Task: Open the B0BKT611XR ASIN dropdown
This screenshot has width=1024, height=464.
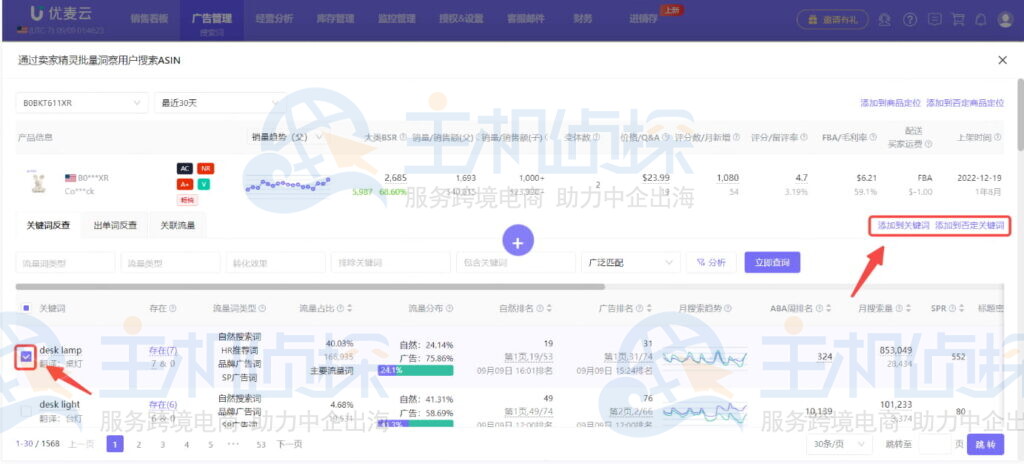Action: point(82,103)
